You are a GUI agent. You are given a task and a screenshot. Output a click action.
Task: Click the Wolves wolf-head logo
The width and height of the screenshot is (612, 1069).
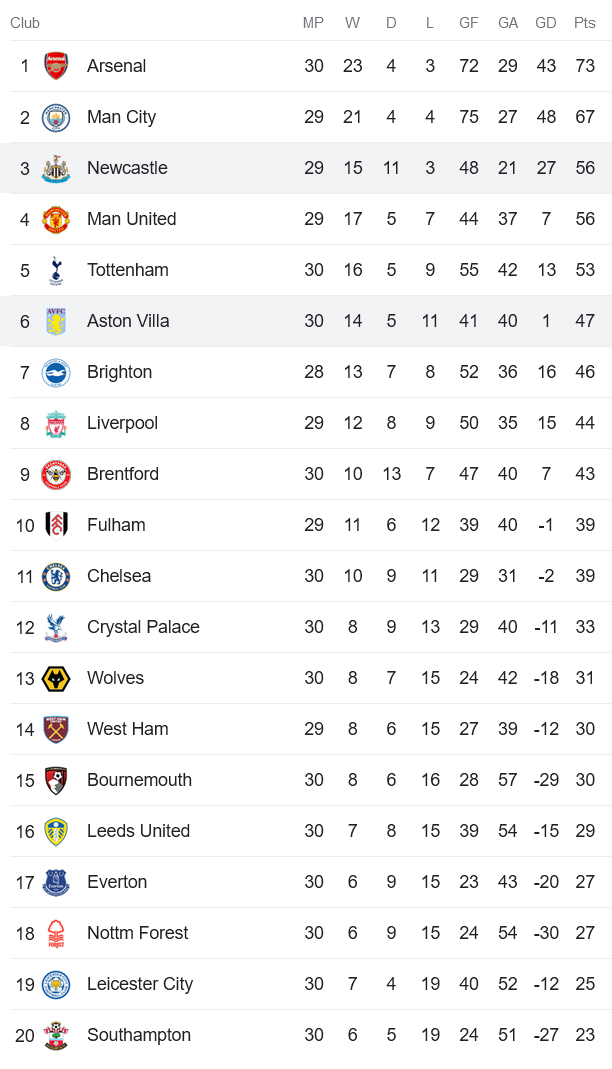(x=56, y=678)
